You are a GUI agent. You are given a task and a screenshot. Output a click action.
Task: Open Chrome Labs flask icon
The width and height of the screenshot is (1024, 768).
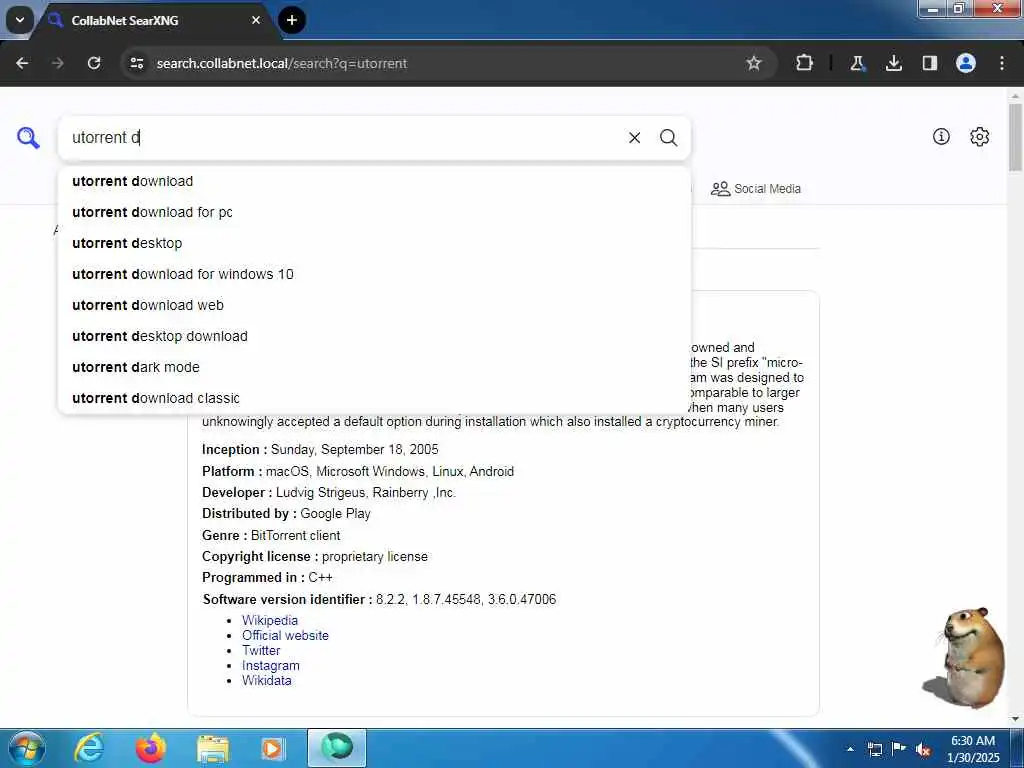(857, 63)
